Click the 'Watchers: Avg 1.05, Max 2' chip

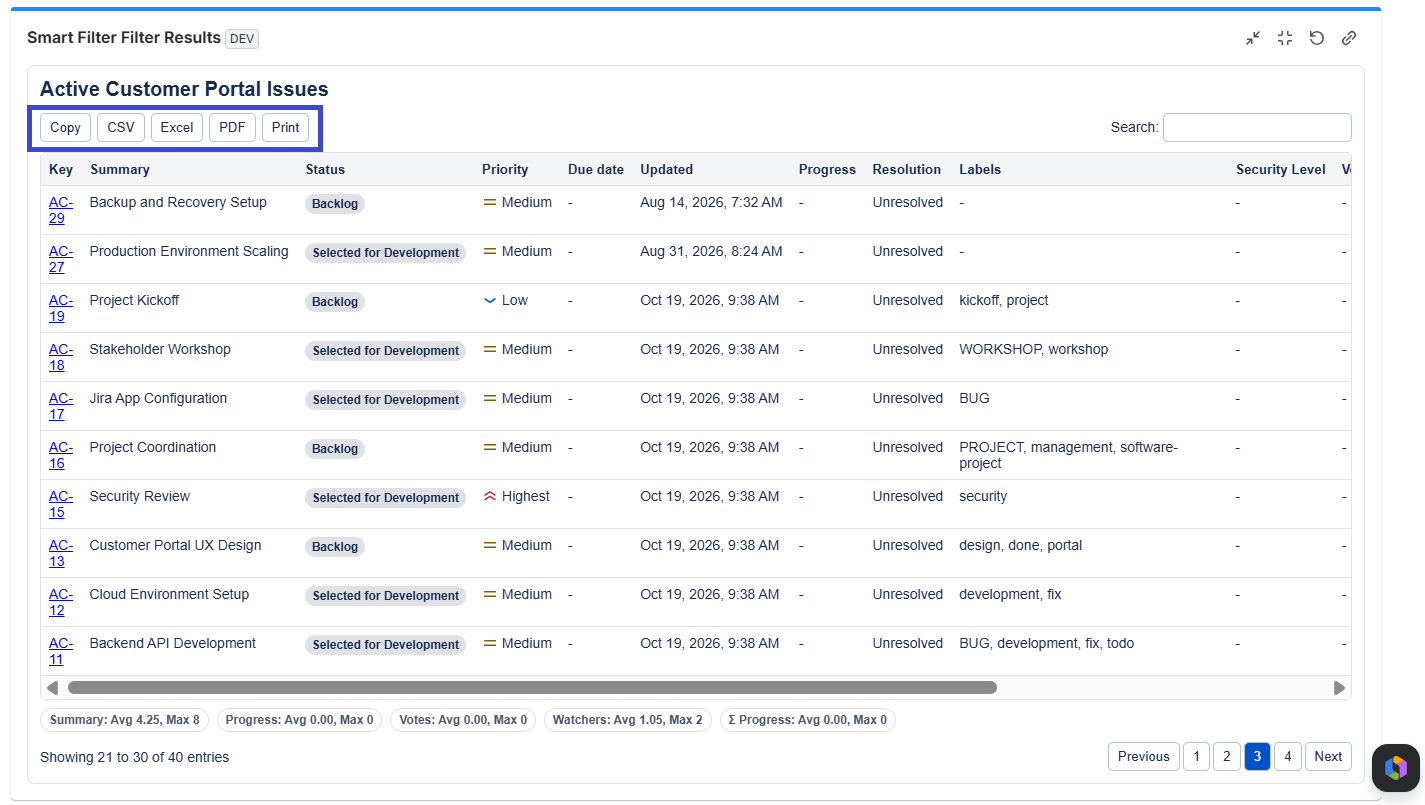[x=628, y=720]
